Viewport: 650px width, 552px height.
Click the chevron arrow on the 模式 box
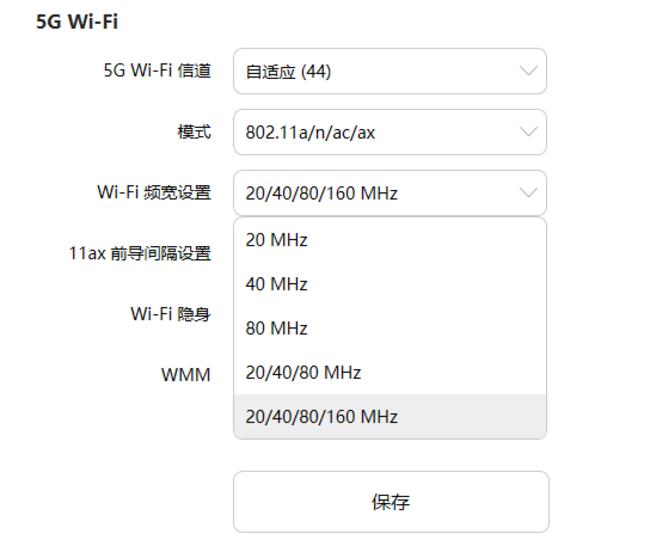pos(528,132)
